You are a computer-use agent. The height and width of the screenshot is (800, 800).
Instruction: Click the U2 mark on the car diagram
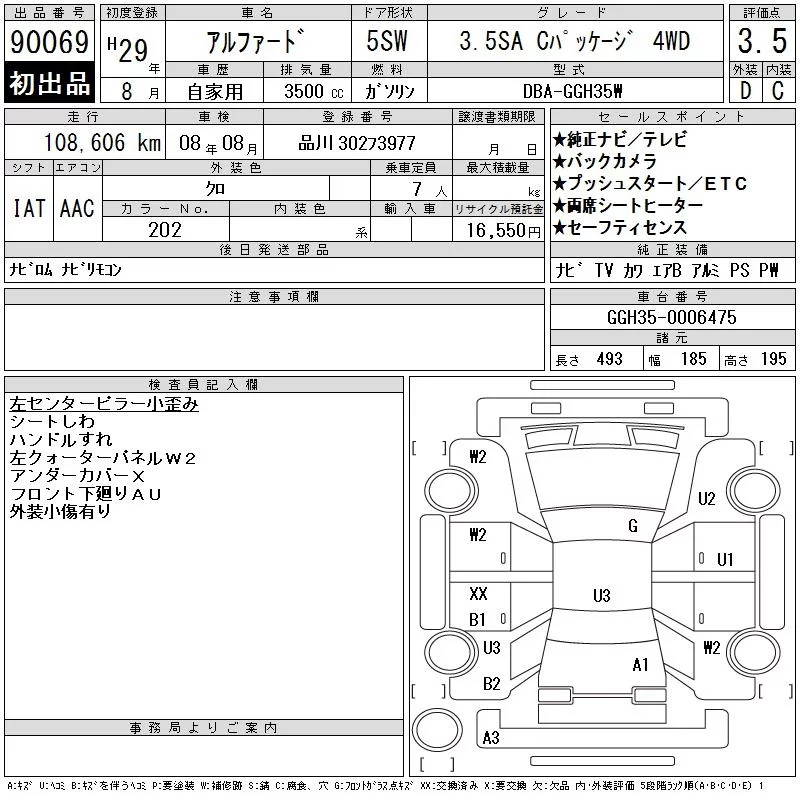pyautogui.click(x=707, y=498)
